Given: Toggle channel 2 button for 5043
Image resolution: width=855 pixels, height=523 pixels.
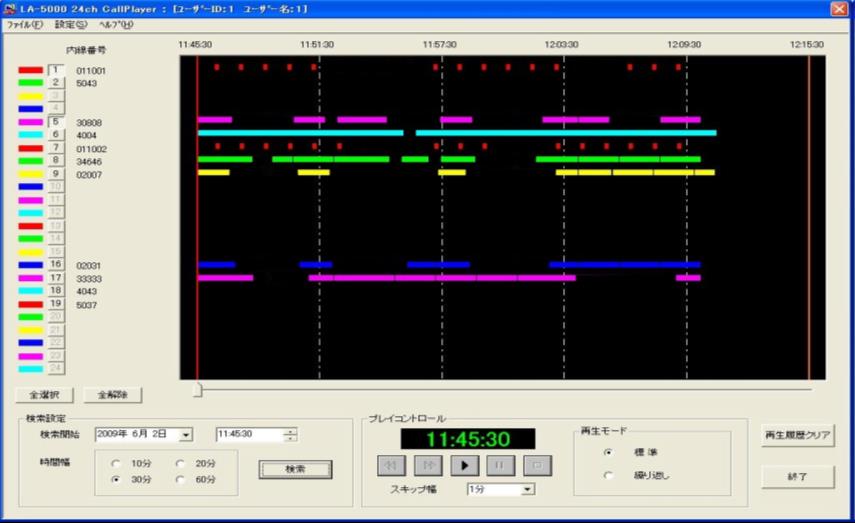Looking at the screenshot, I should pos(56,82).
